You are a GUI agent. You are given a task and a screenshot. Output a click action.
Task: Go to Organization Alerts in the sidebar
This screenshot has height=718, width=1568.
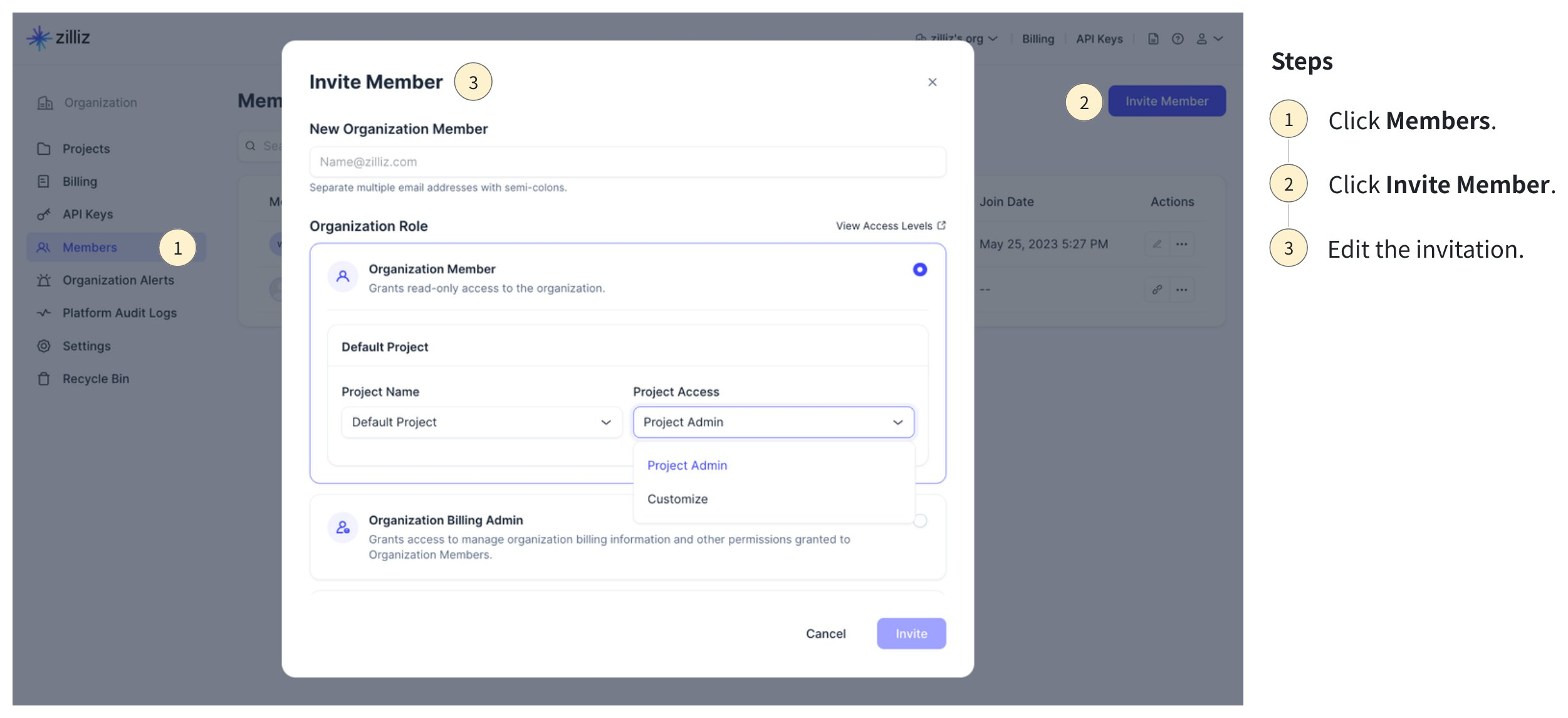tap(118, 280)
